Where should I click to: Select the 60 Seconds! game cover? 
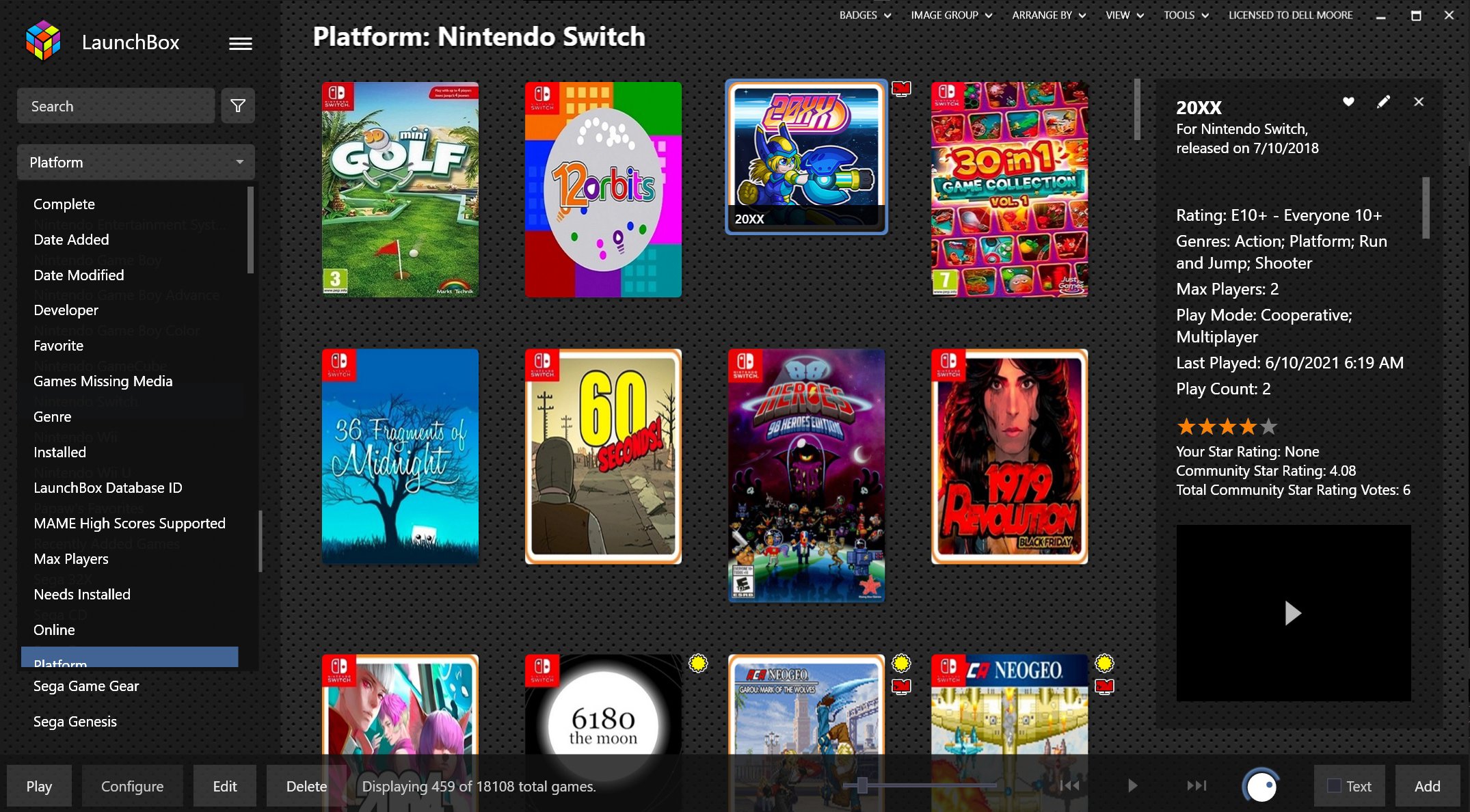click(x=603, y=457)
